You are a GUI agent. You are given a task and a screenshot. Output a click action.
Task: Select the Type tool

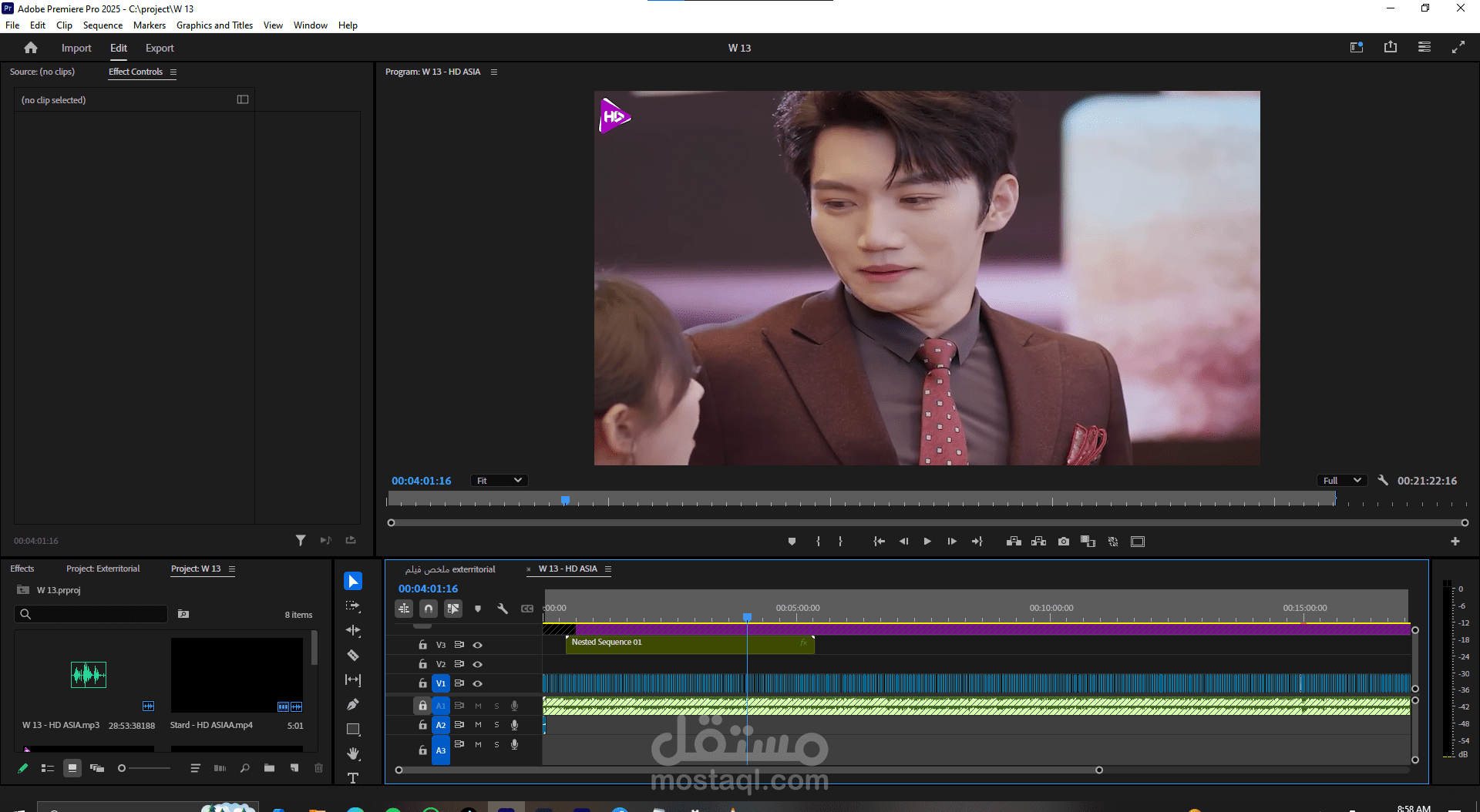(353, 778)
